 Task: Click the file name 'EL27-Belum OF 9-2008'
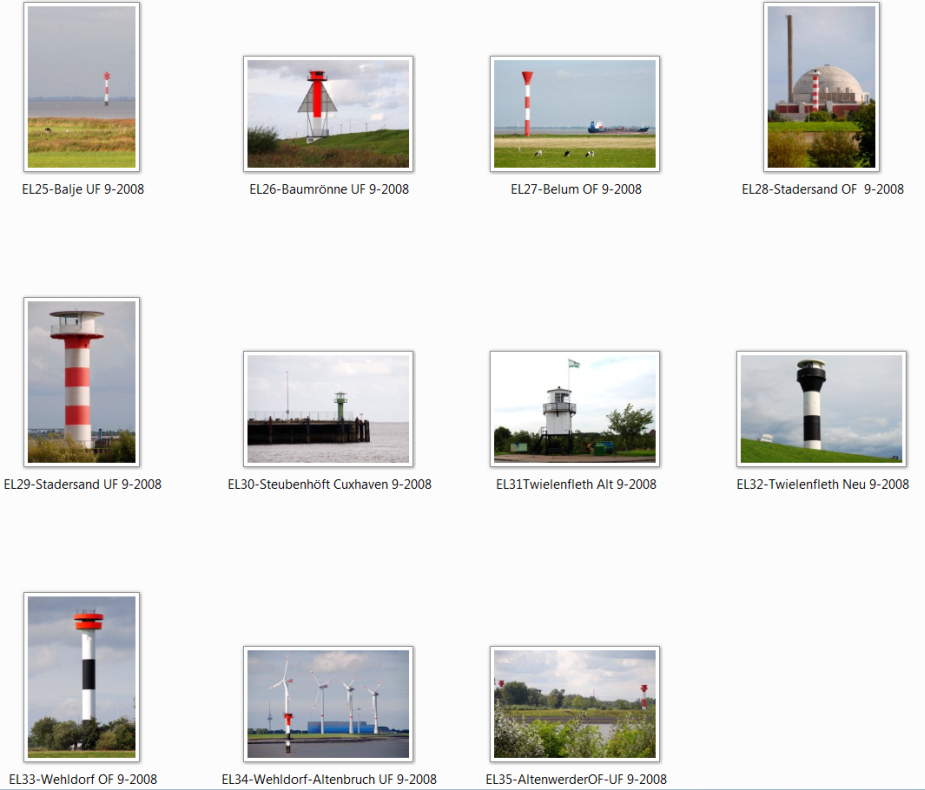pos(576,189)
